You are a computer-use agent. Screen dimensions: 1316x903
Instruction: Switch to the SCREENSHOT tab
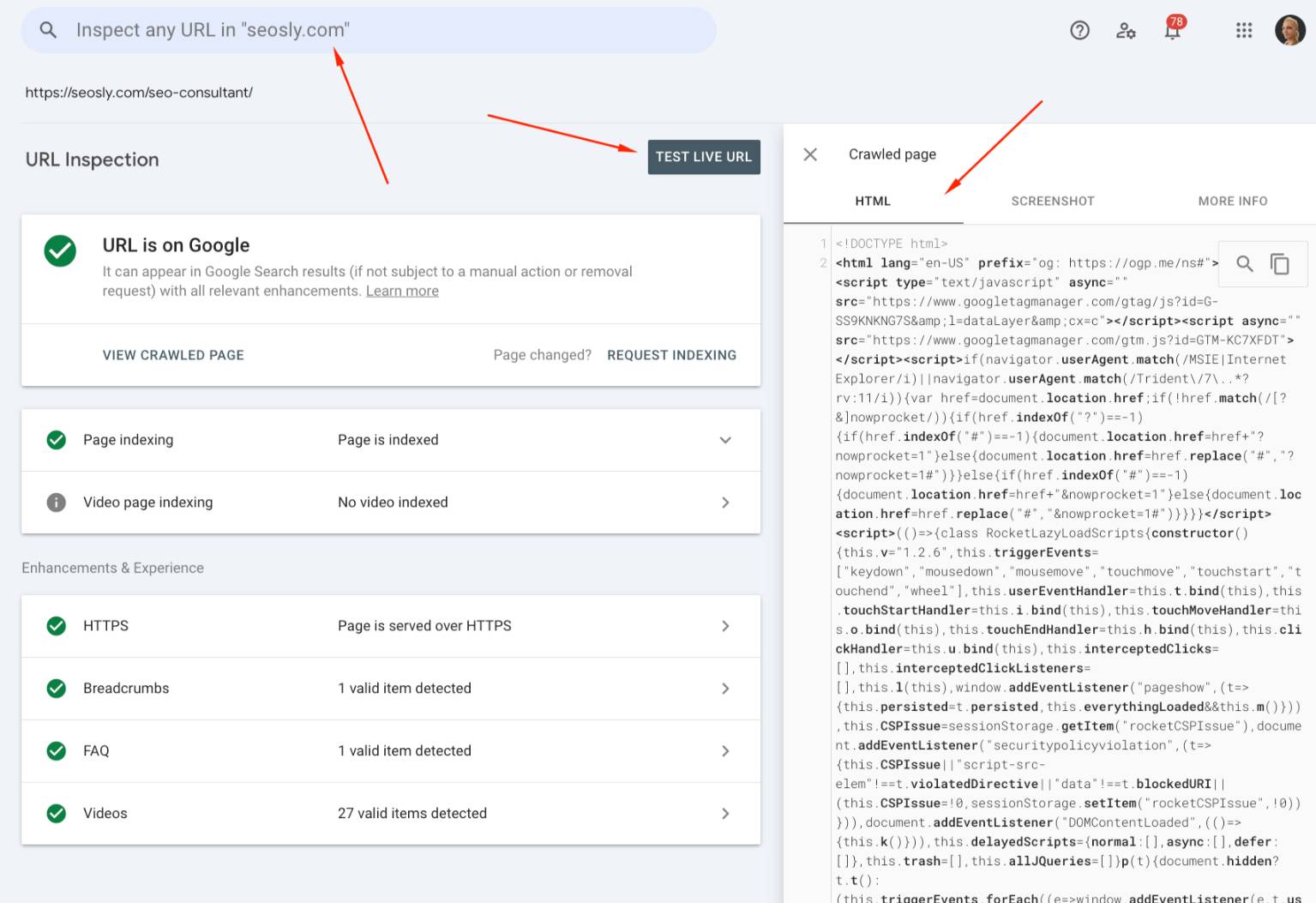(x=1053, y=202)
